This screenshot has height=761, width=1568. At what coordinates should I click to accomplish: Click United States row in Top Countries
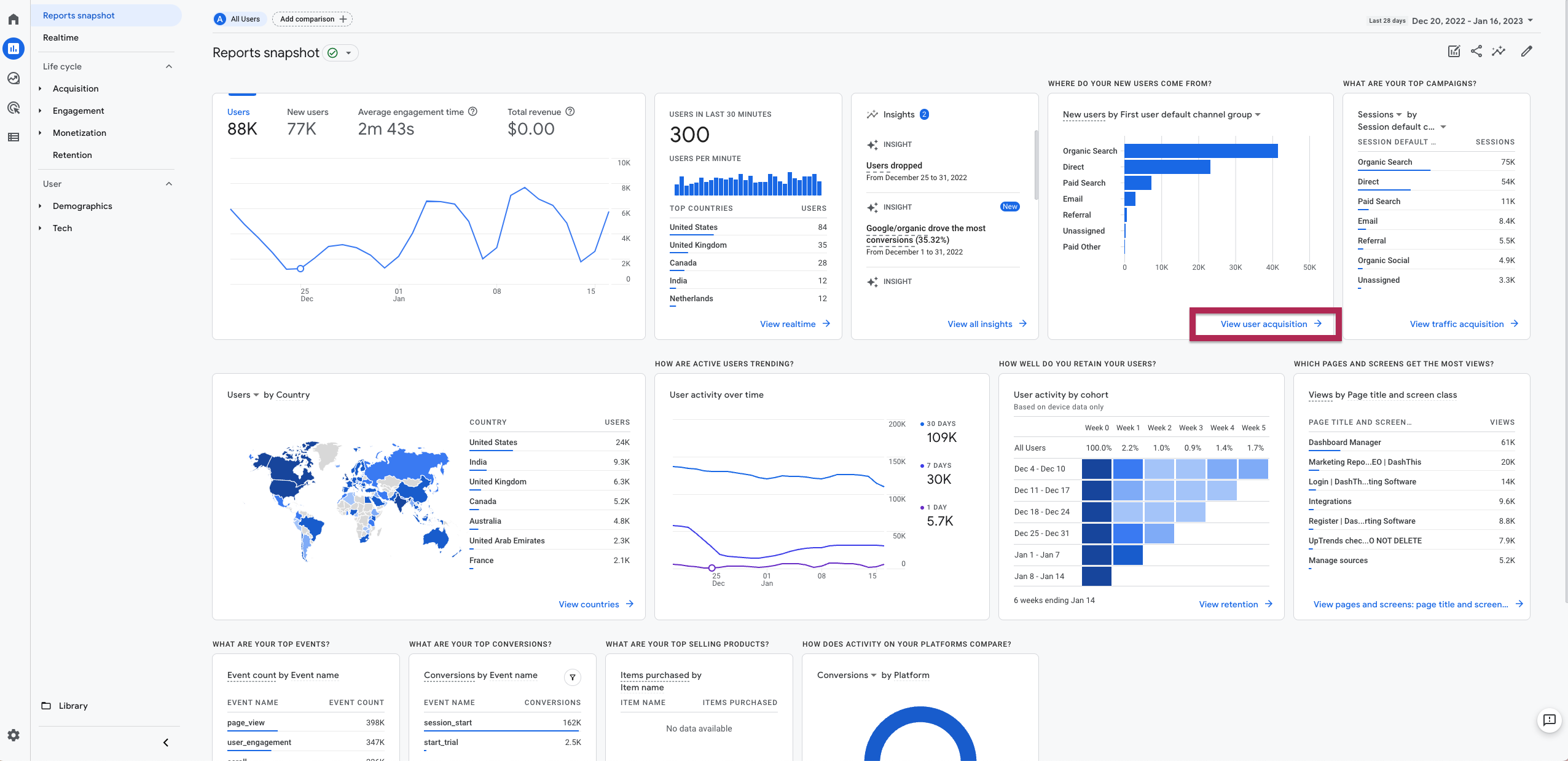coord(748,227)
